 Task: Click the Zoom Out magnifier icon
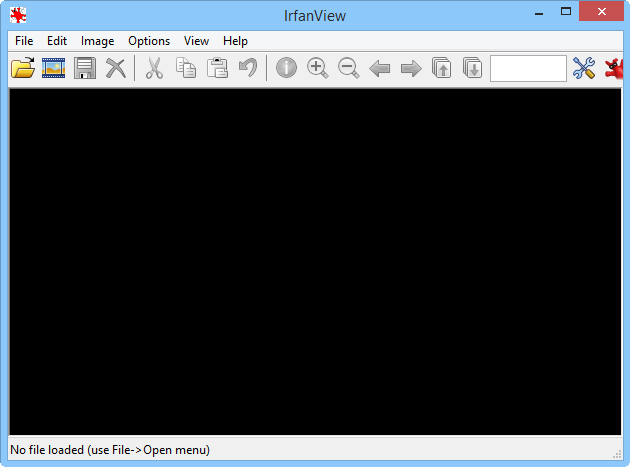point(348,68)
